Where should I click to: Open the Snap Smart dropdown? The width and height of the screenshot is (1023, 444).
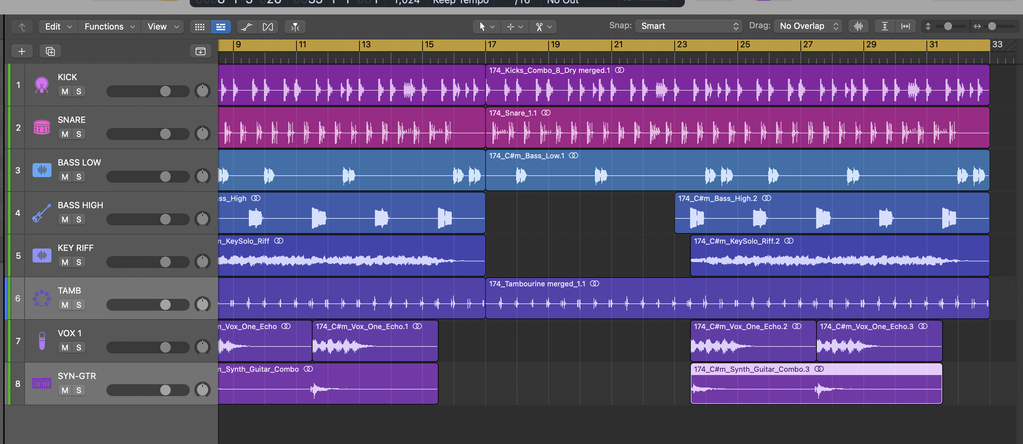(x=689, y=26)
